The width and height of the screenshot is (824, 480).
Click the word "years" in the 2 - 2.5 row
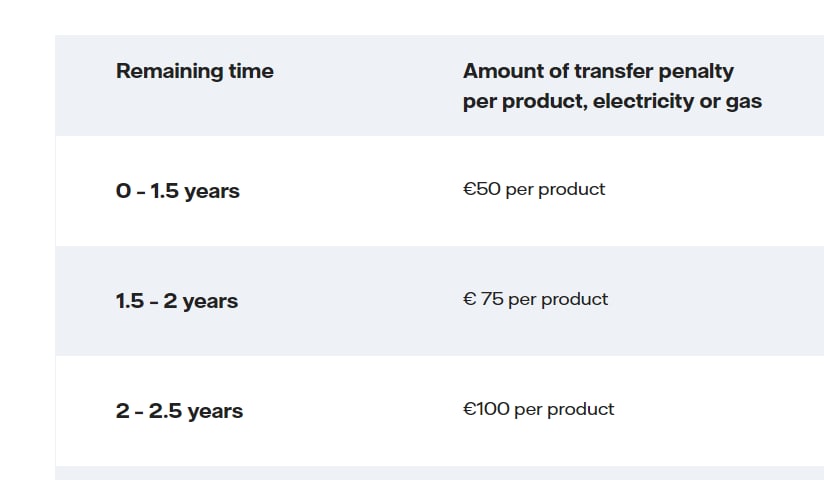point(215,412)
